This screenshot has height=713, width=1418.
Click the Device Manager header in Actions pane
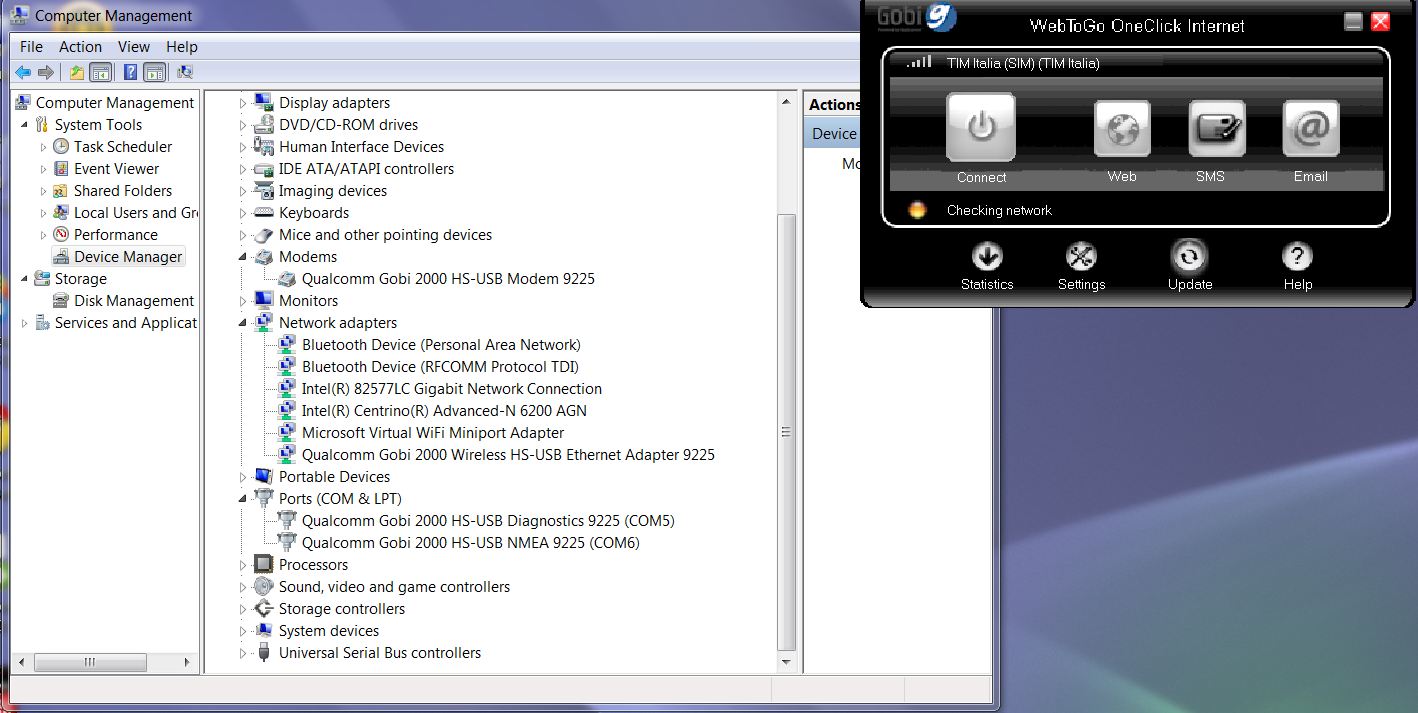coord(834,134)
